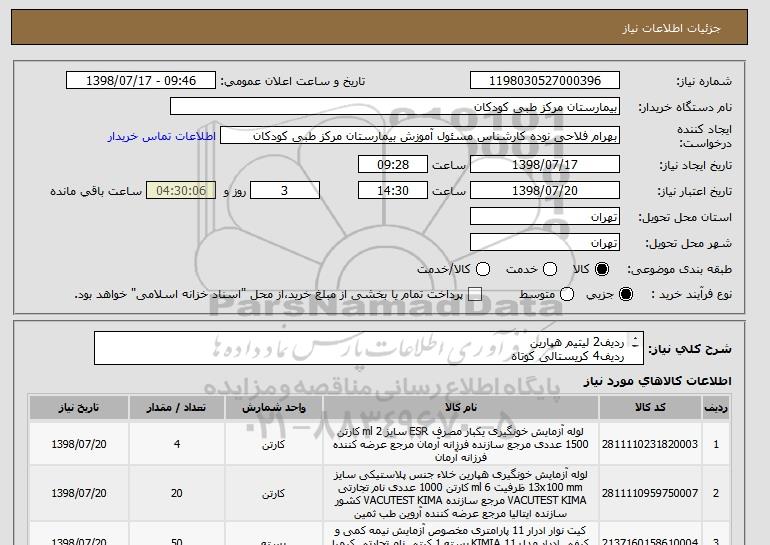Click product code 281111023182​0003
This screenshot has height=545, width=770.
click(650, 444)
